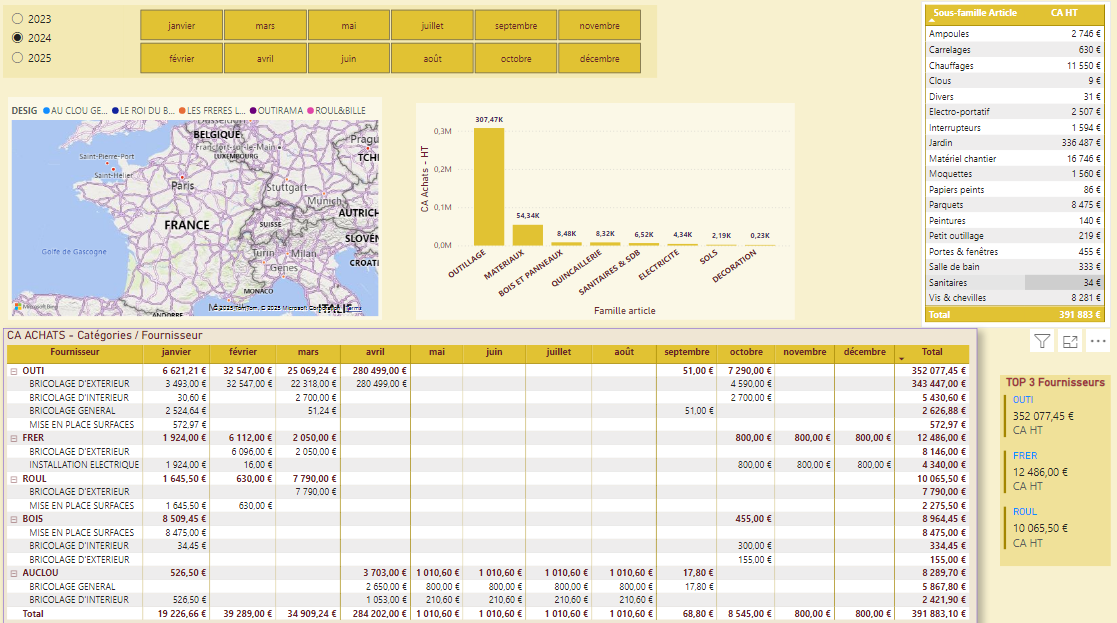Image resolution: width=1117 pixels, height=623 pixels.
Task: Open the More options ellipsis menu
Action: [1098, 342]
